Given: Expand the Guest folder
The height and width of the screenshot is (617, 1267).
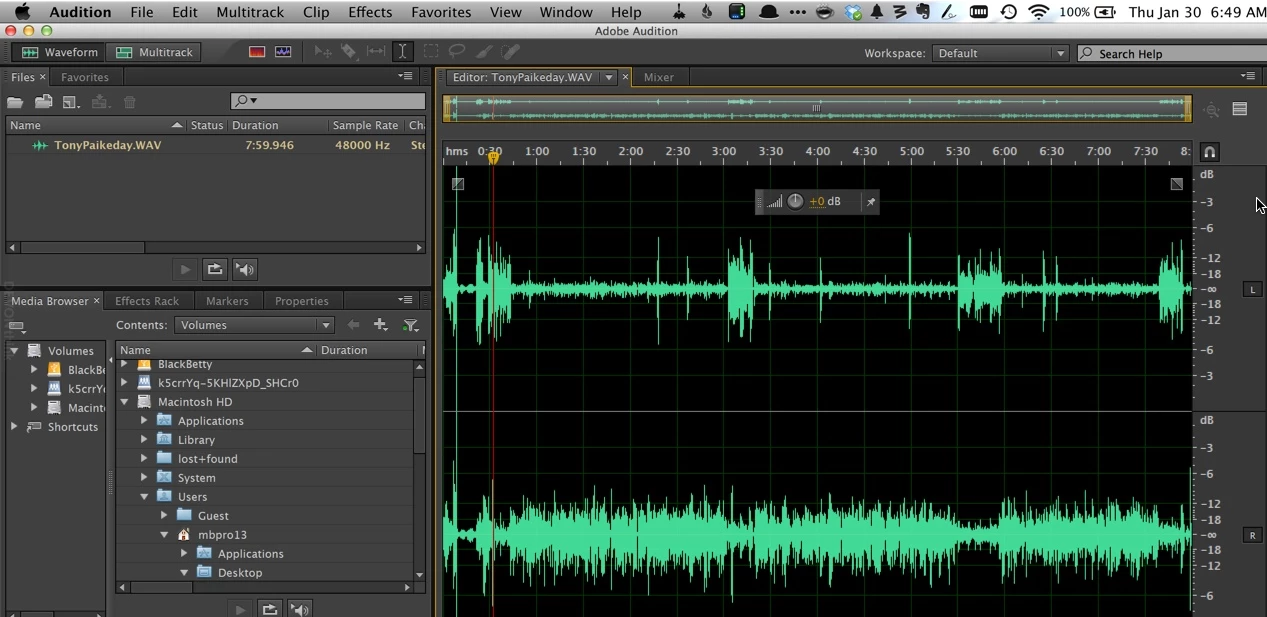Looking at the screenshot, I should [x=164, y=516].
